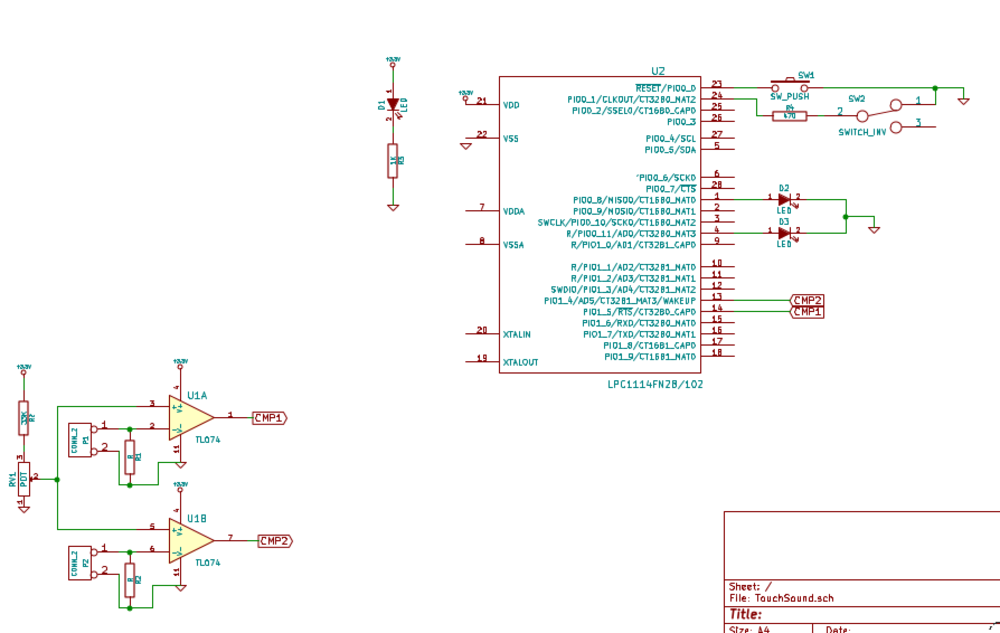The image size is (1000, 633).
Task: Select the PIO1_5/RTS/CT32B0_CAP0 pin label
Action: pyautogui.click(x=639, y=312)
